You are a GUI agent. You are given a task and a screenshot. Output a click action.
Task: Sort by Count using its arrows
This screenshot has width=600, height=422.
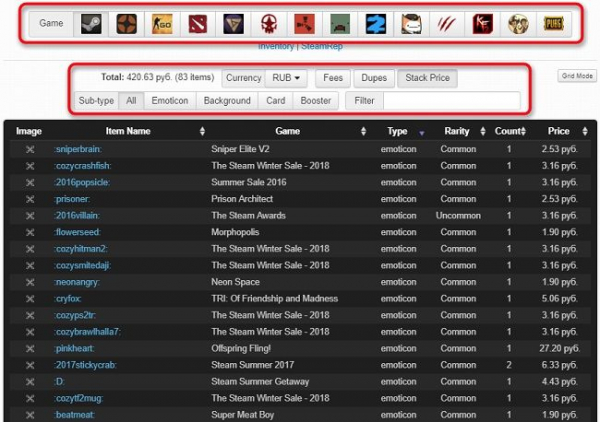[523, 132]
